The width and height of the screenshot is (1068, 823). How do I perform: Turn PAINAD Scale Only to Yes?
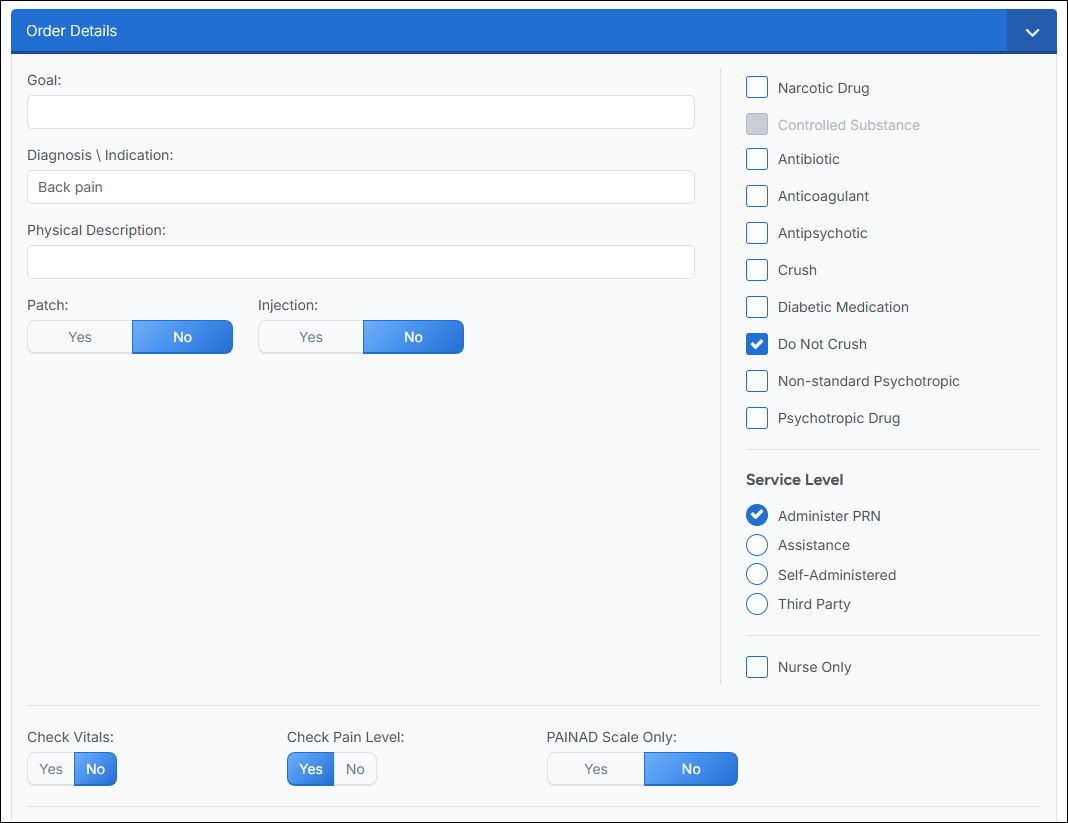point(596,769)
